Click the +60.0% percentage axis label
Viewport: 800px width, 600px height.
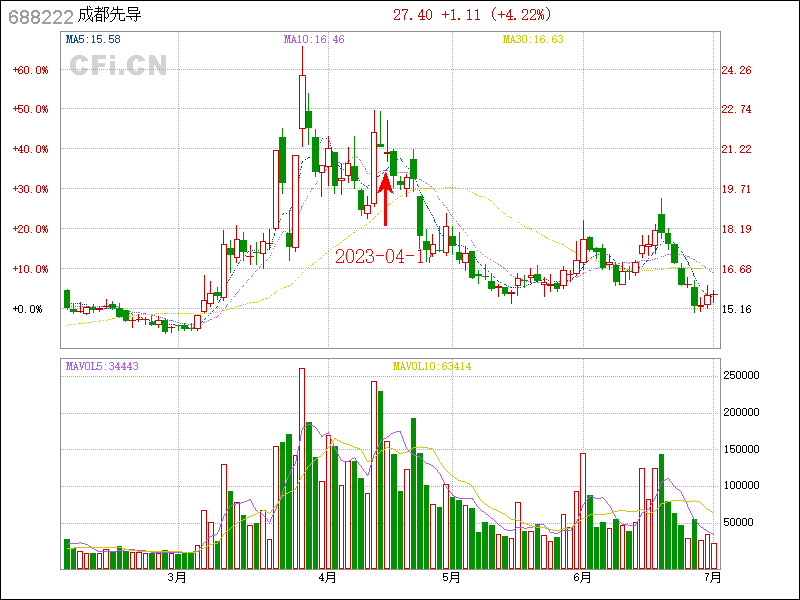click(30, 70)
